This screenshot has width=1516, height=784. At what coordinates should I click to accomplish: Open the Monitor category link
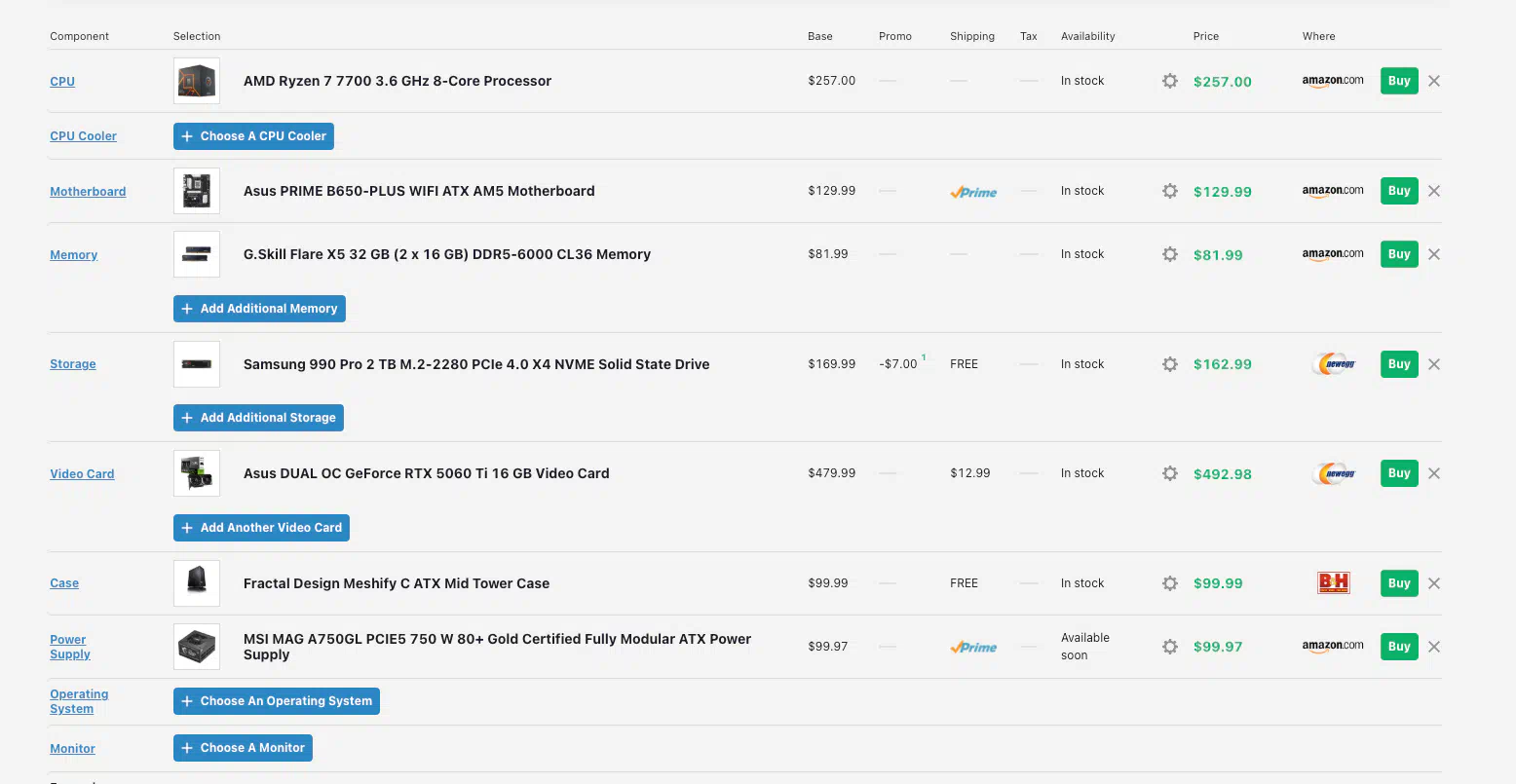pos(72,749)
